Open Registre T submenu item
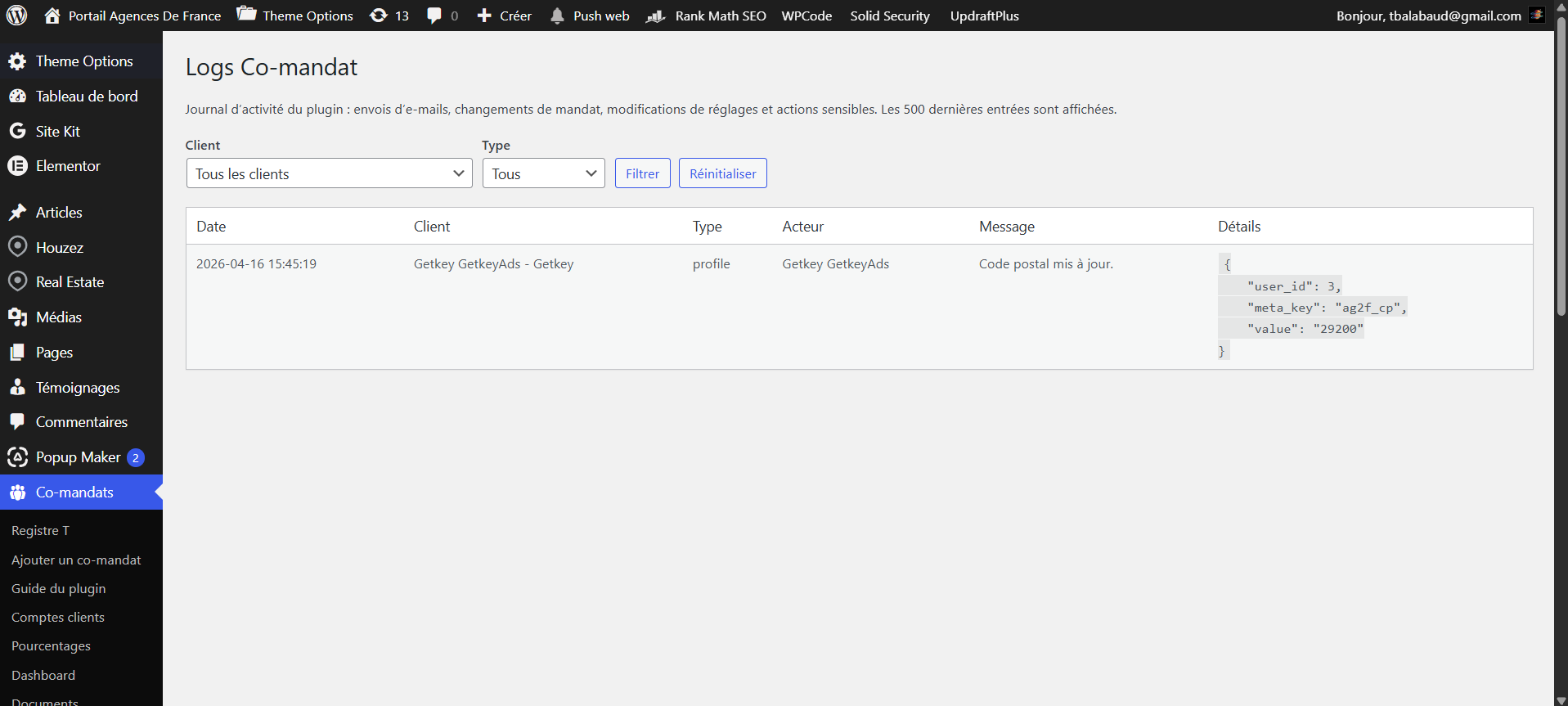Image resolution: width=1568 pixels, height=706 pixels. (40, 531)
